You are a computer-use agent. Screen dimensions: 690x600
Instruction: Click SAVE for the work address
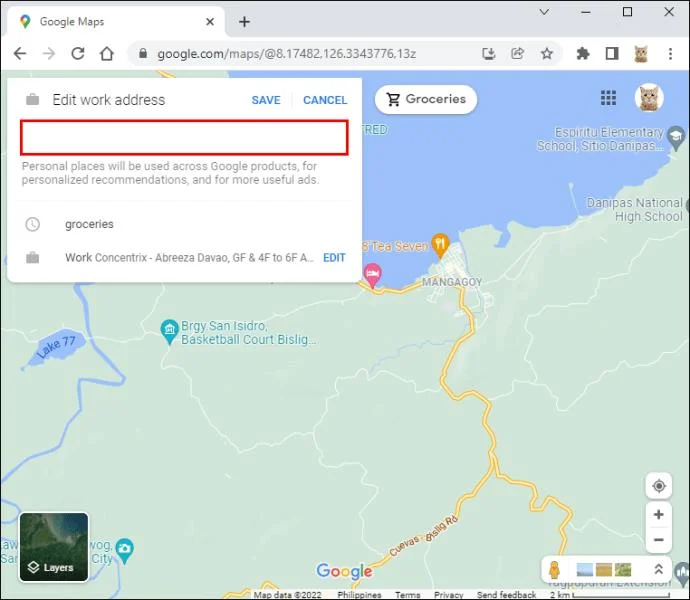(x=266, y=100)
